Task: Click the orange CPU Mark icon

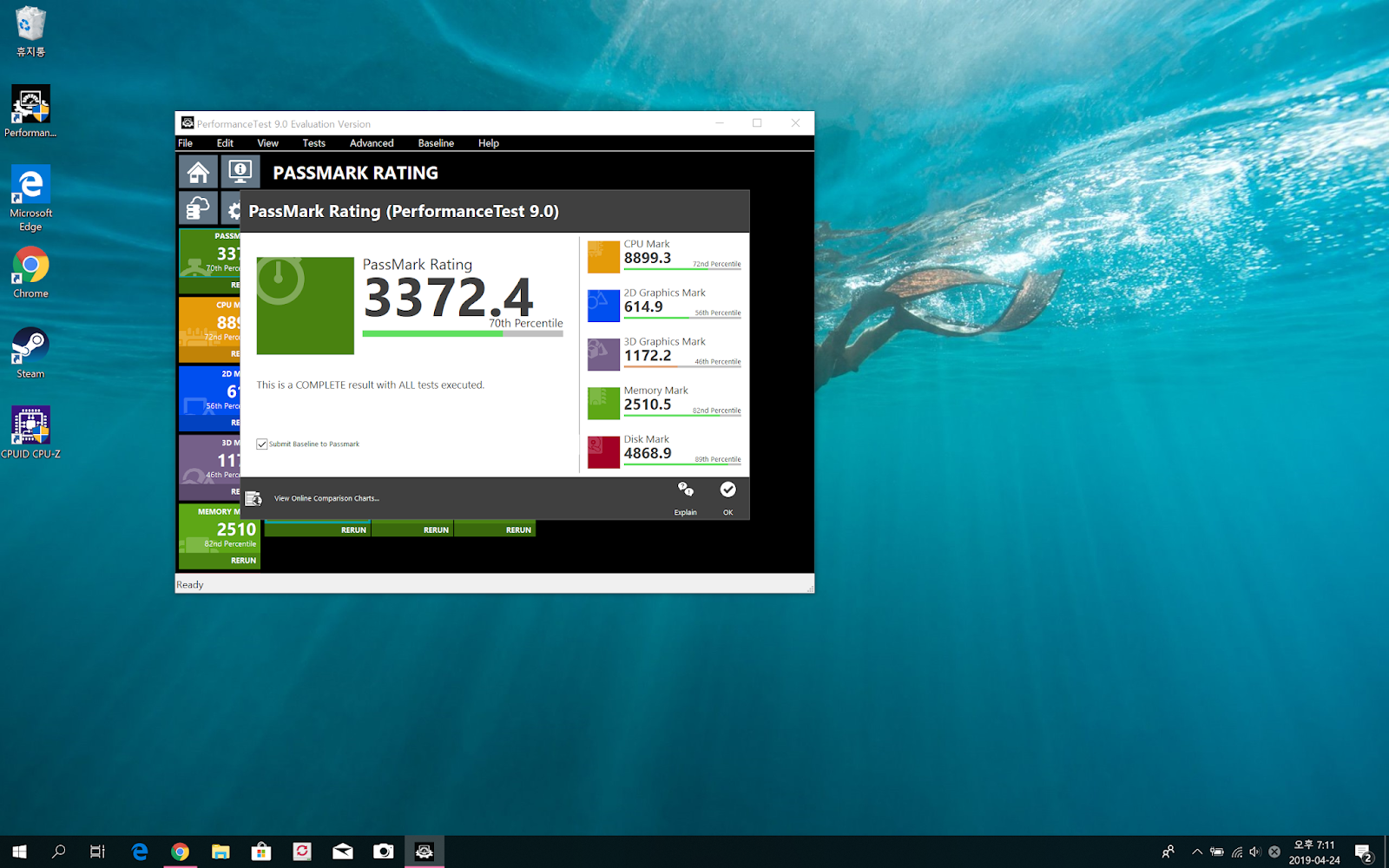Action: [x=603, y=257]
